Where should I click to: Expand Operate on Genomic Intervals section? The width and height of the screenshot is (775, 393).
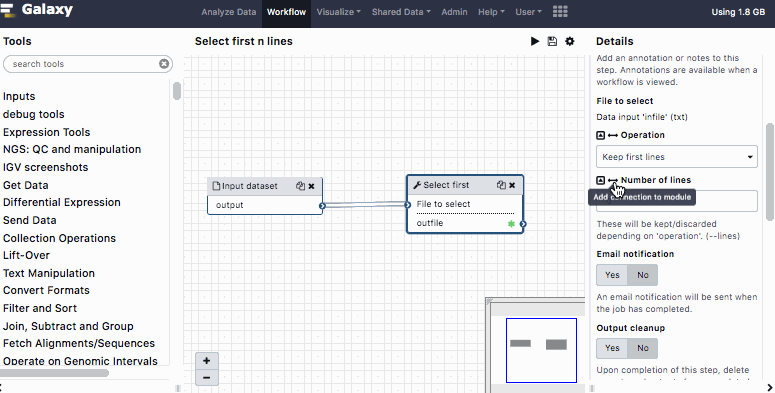(80, 361)
